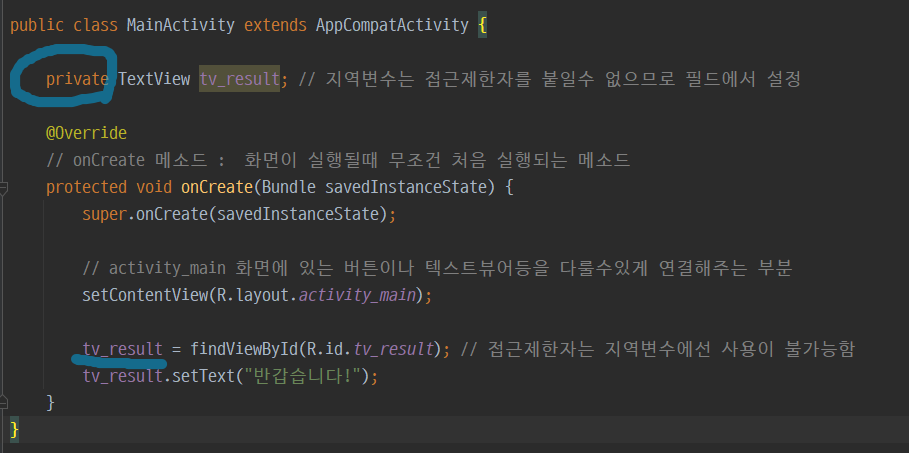This screenshot has width=909, height=453.
Task: Click the 'super' keyword
Action: (104, 215)
